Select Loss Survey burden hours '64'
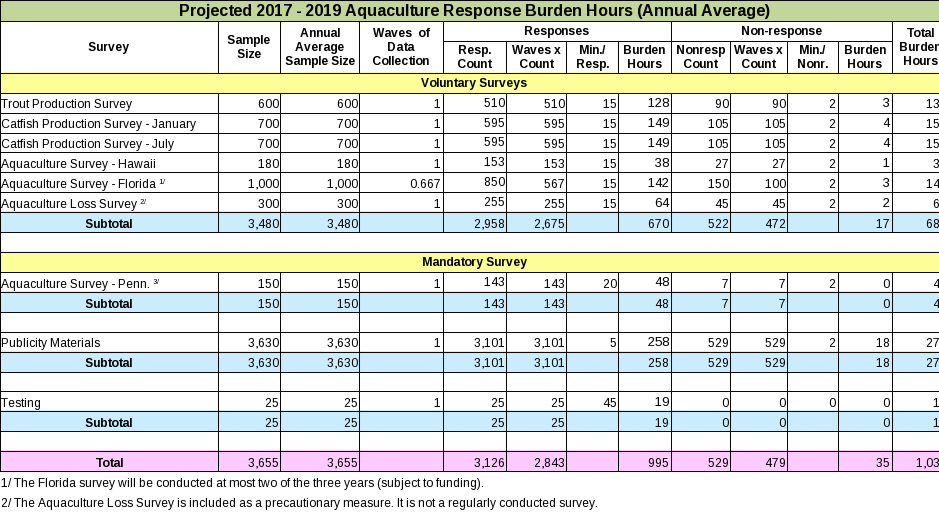 tap(644, 204)
